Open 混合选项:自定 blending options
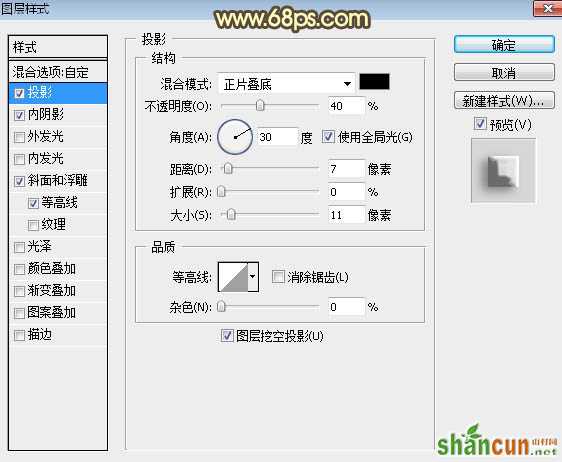562x462 pixels. [x=57, y=72]
